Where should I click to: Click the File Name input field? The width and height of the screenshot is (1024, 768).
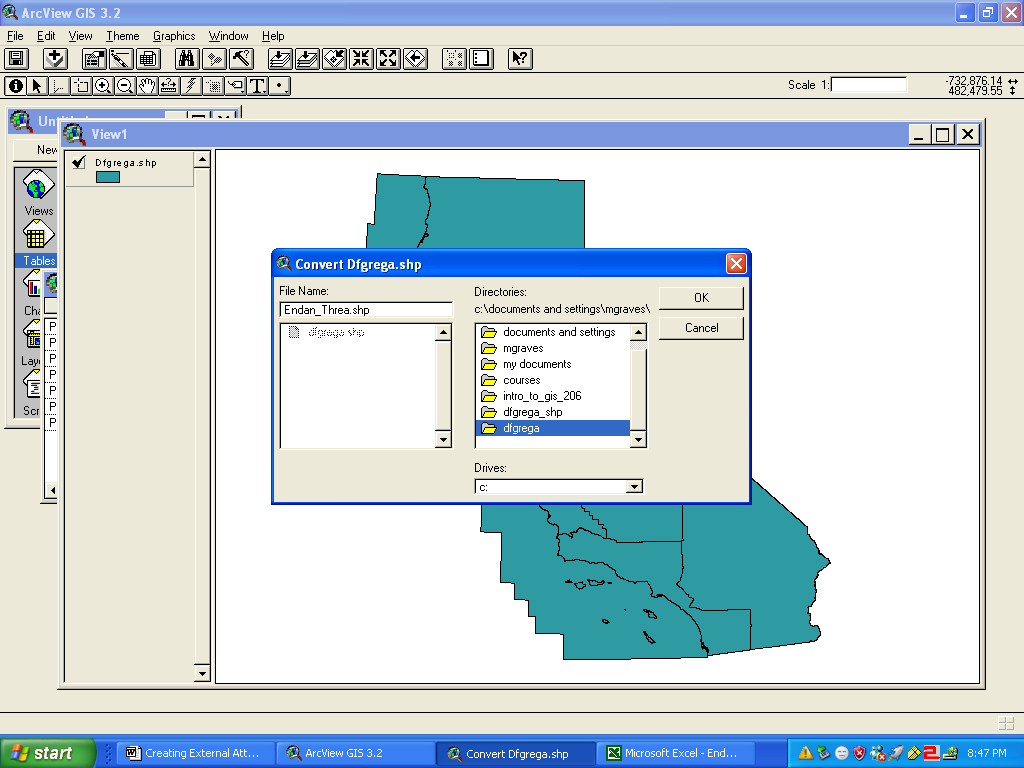click(x=366, y=310)
